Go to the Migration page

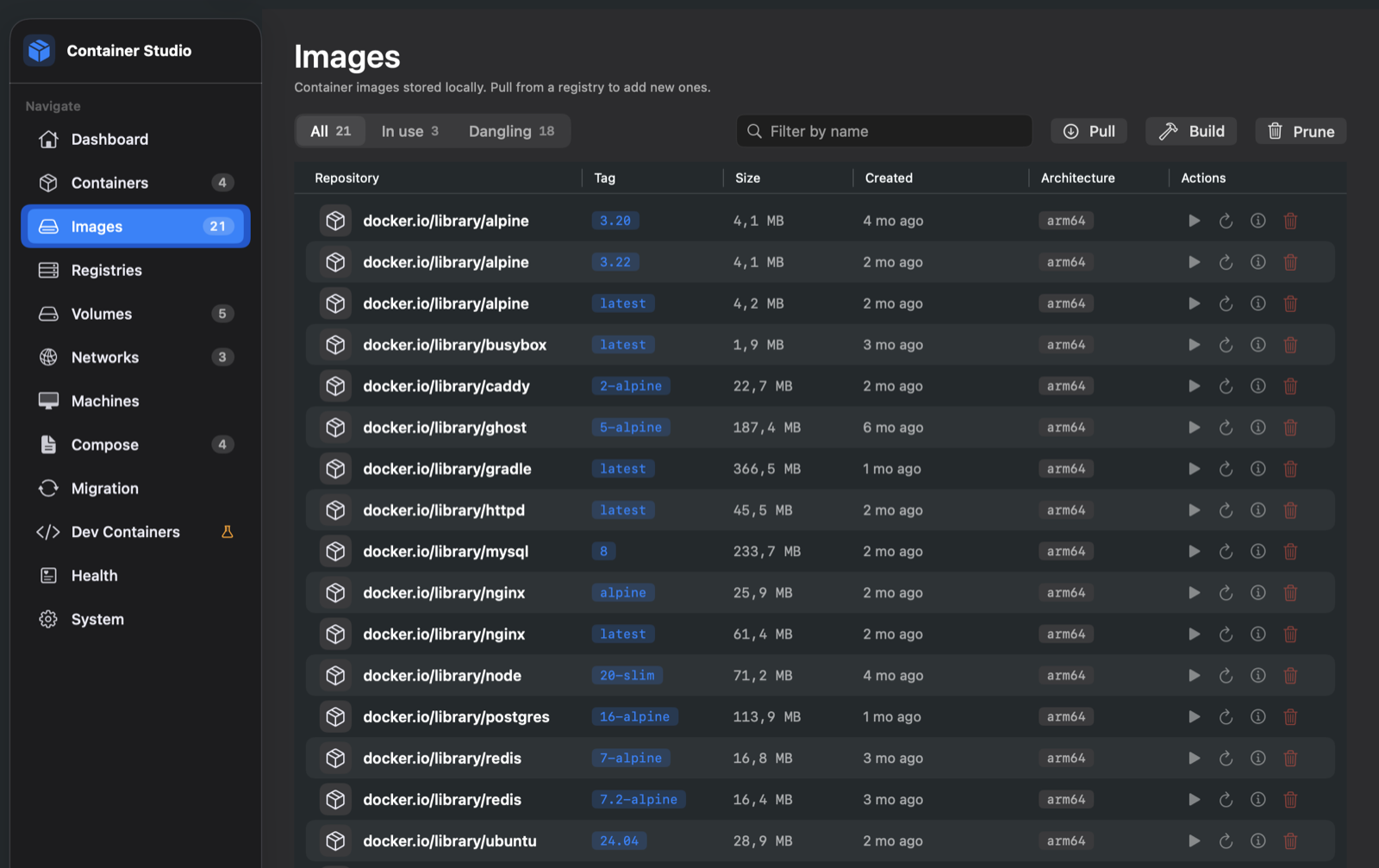(x=135, y=488)
